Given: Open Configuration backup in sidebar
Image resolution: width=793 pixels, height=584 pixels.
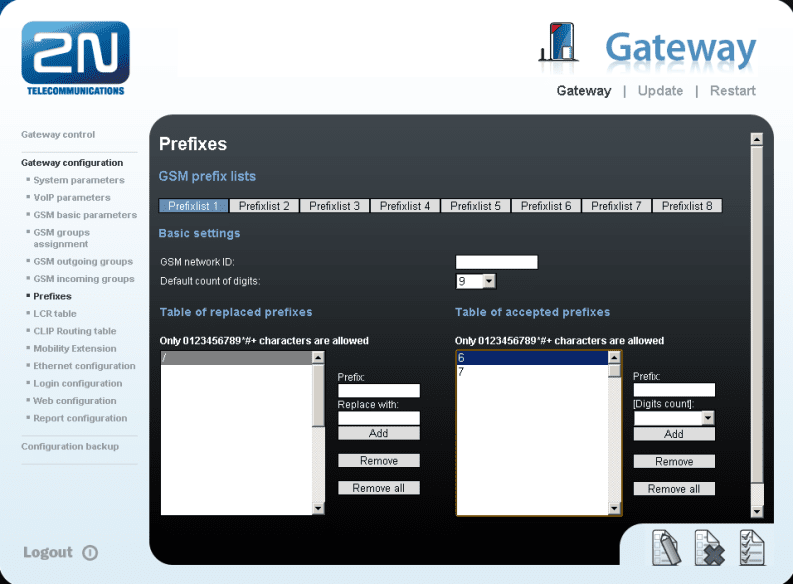Looking at the screenshot, I should click(70, 446).
